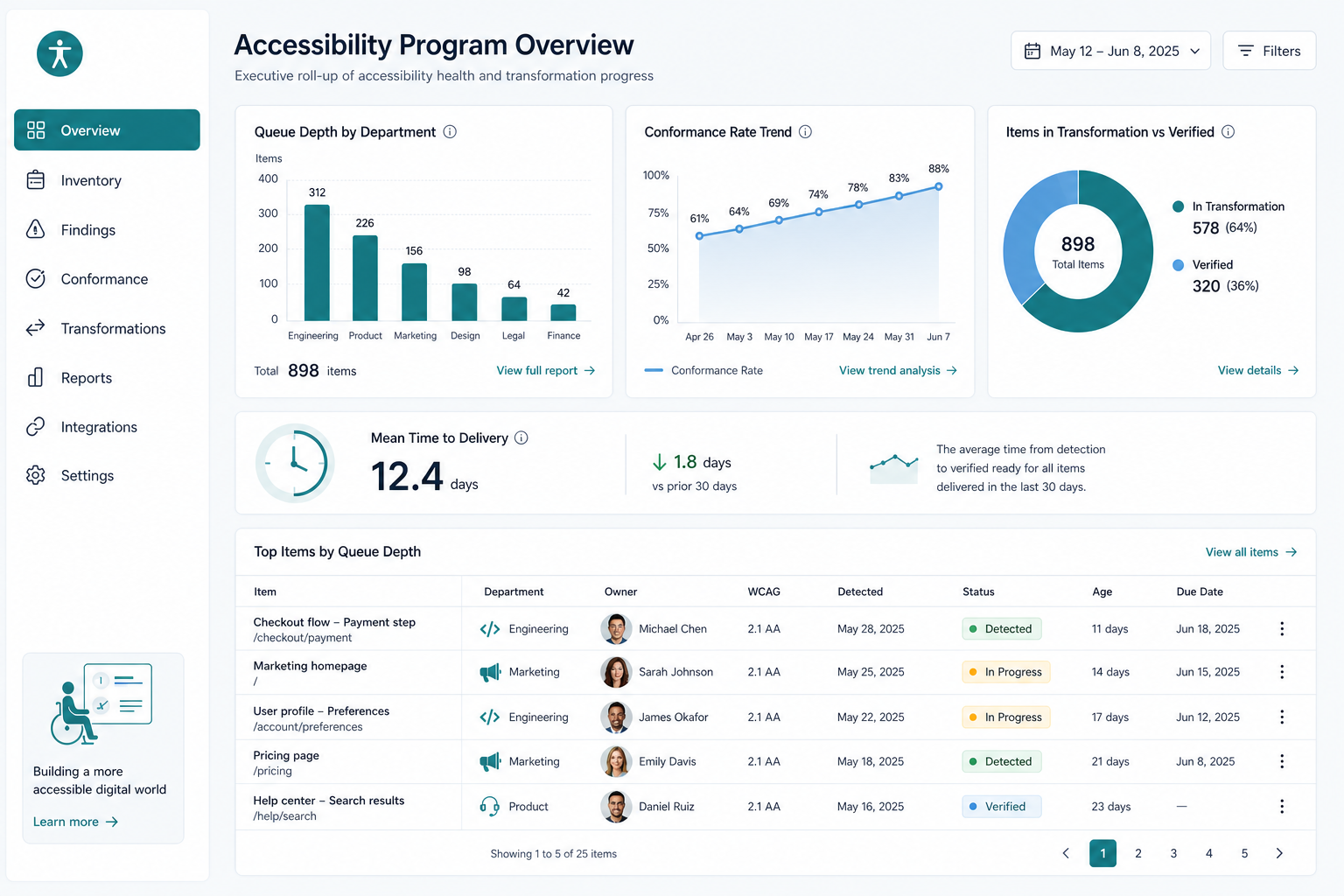Click the Verified status badge

pos(1001,807)
